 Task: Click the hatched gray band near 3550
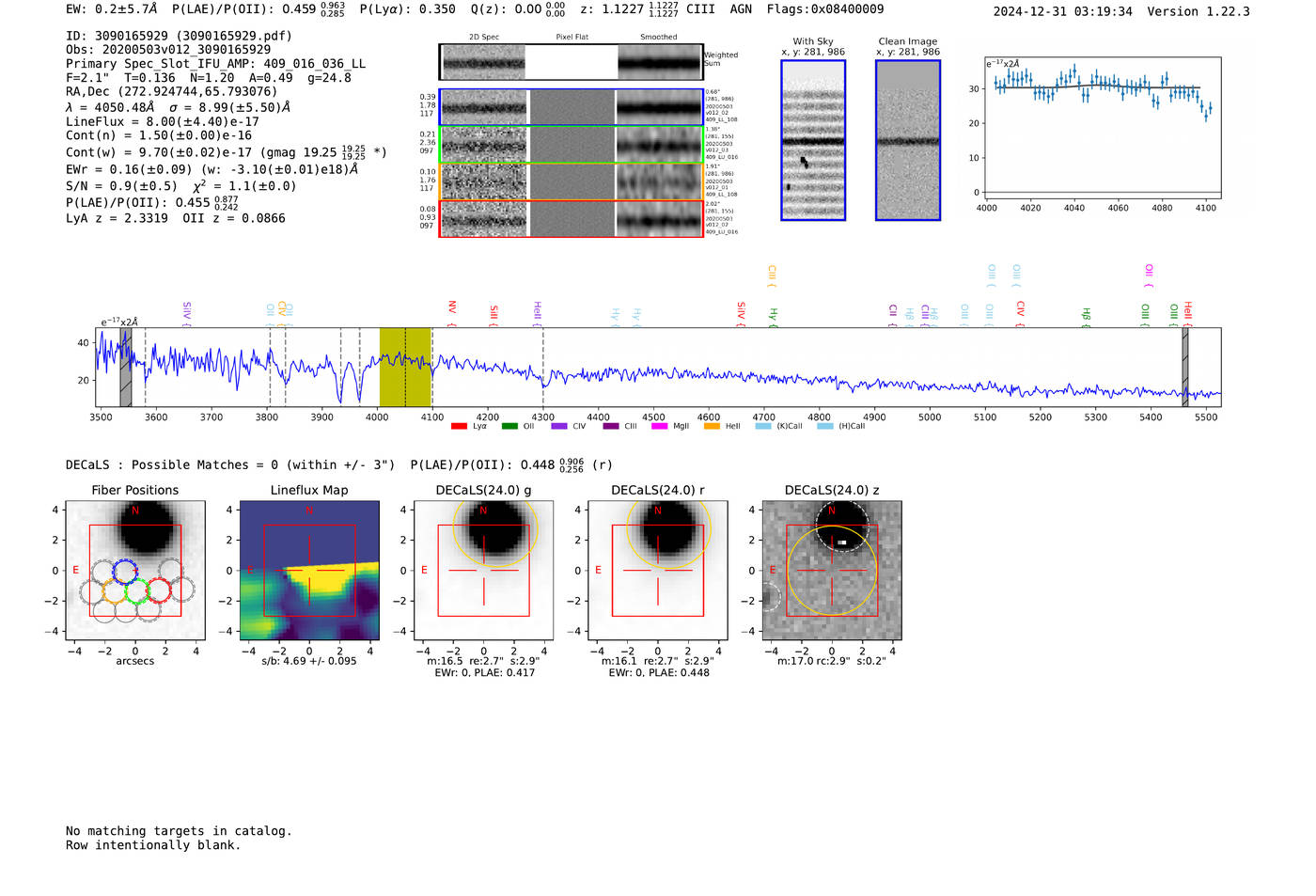coord(125,367)
